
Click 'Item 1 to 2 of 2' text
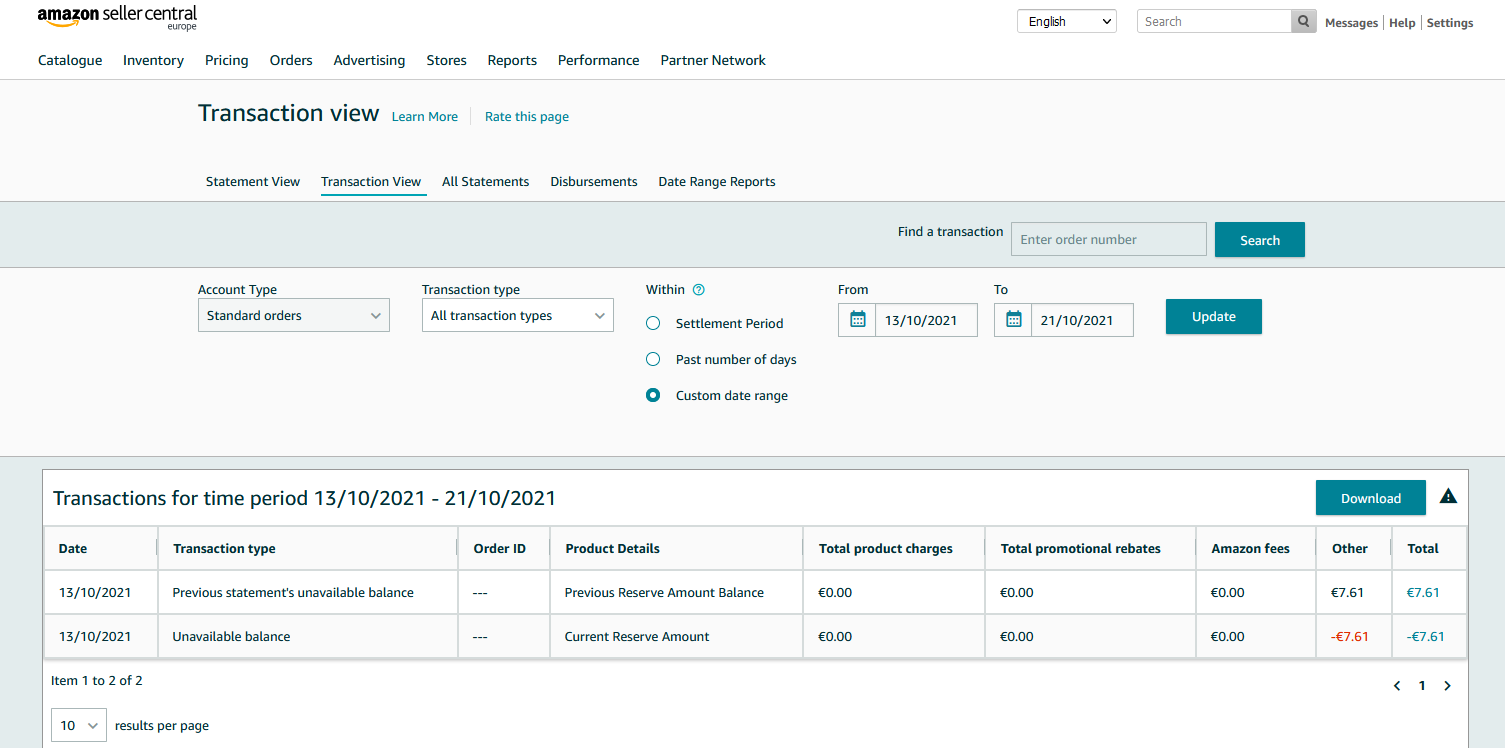point(97,680)
